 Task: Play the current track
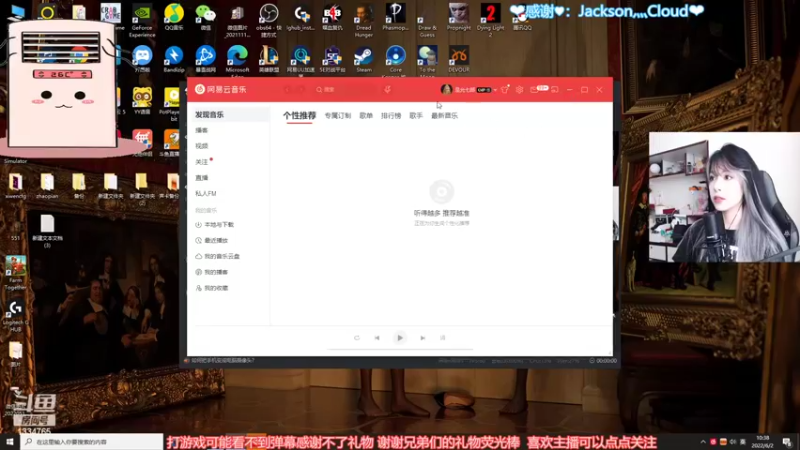coord(400,338)
